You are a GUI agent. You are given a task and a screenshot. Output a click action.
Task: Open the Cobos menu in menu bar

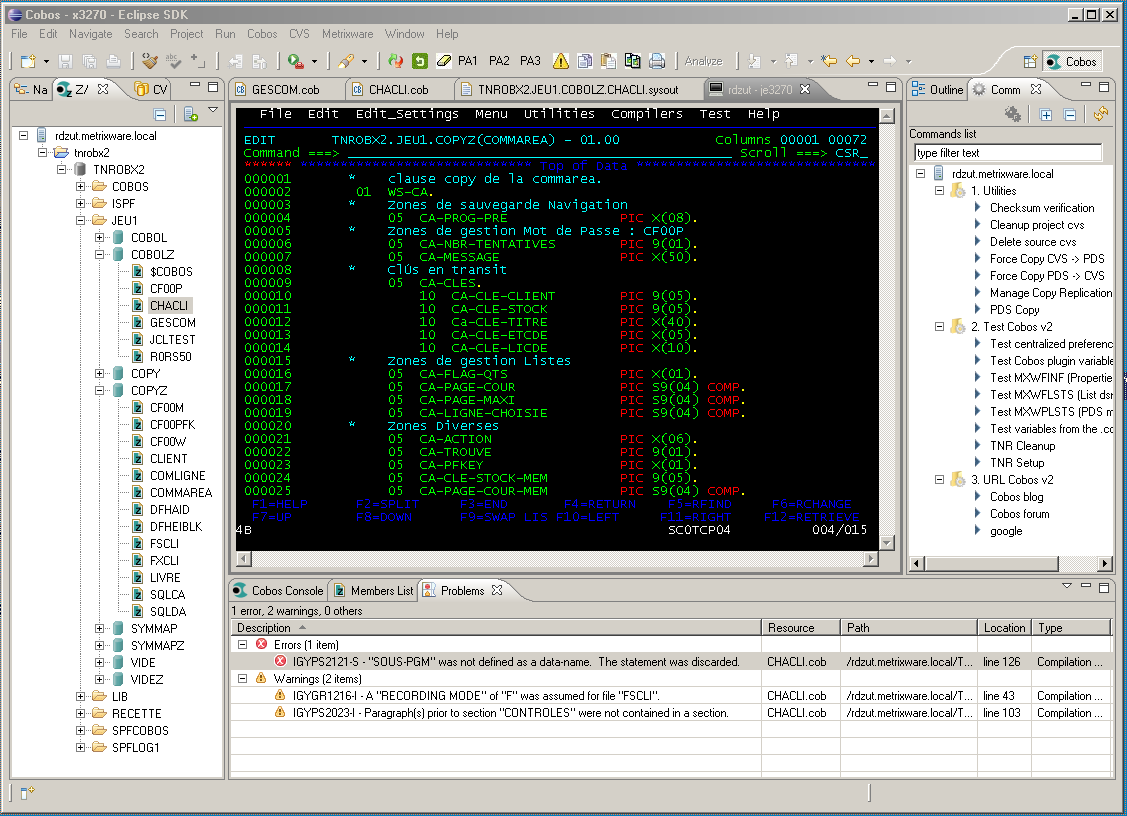pos(262,34)
